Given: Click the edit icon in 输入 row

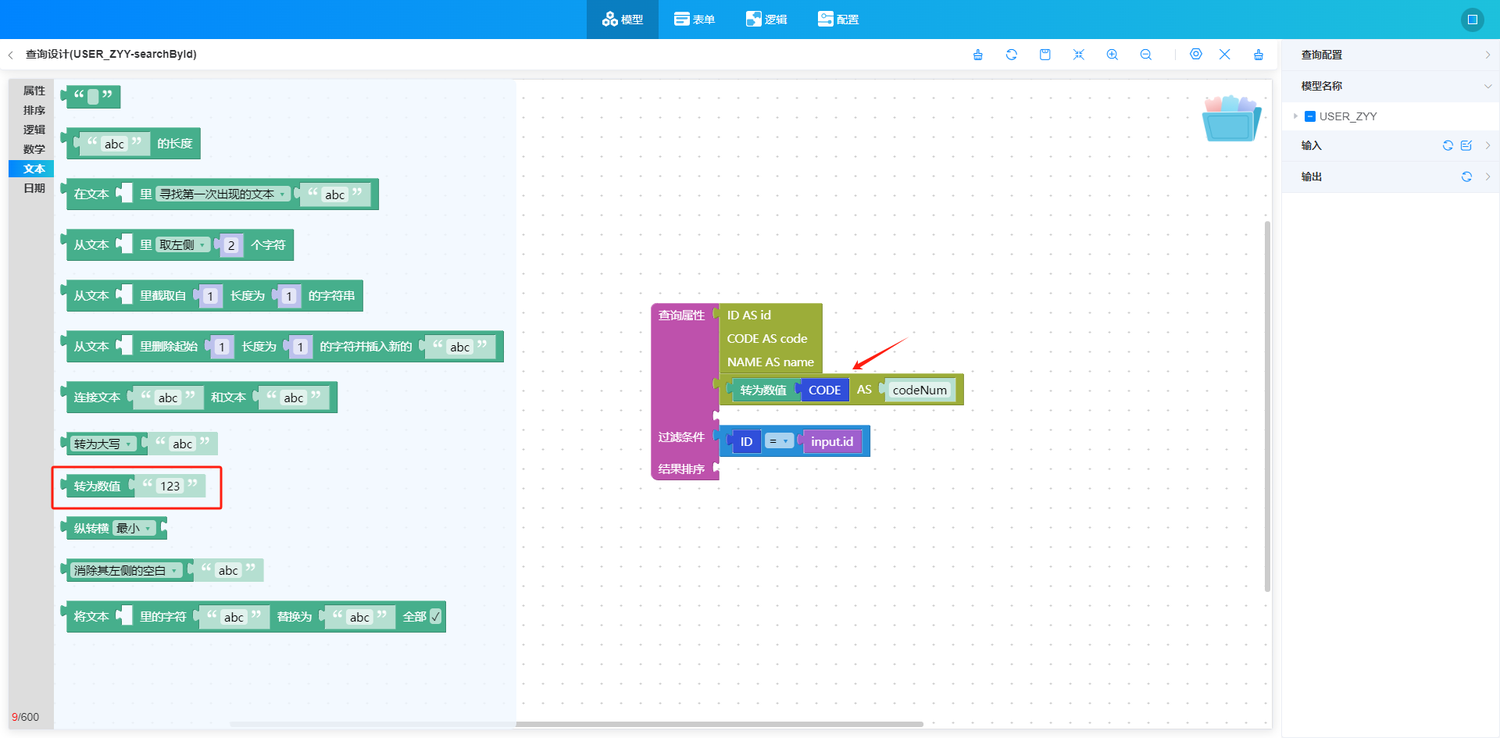Looking at the screenshot, I should (1466, 146).
